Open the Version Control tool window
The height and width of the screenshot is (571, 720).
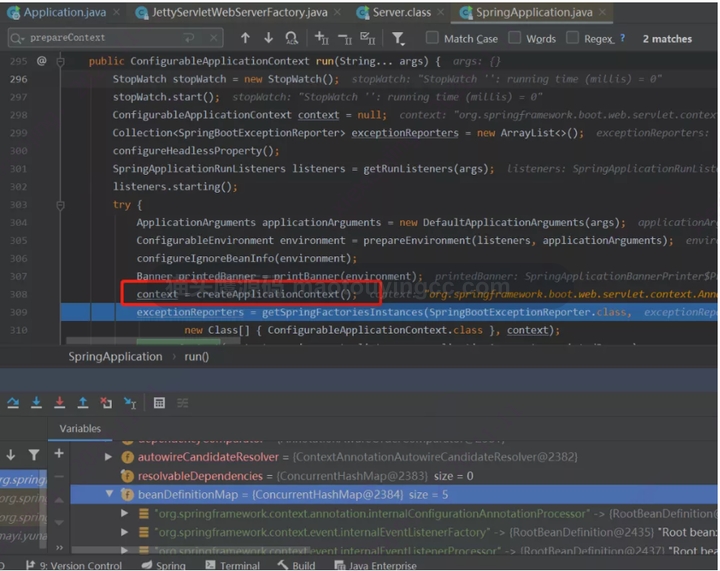pyautogui.click(x=74, y=565)
